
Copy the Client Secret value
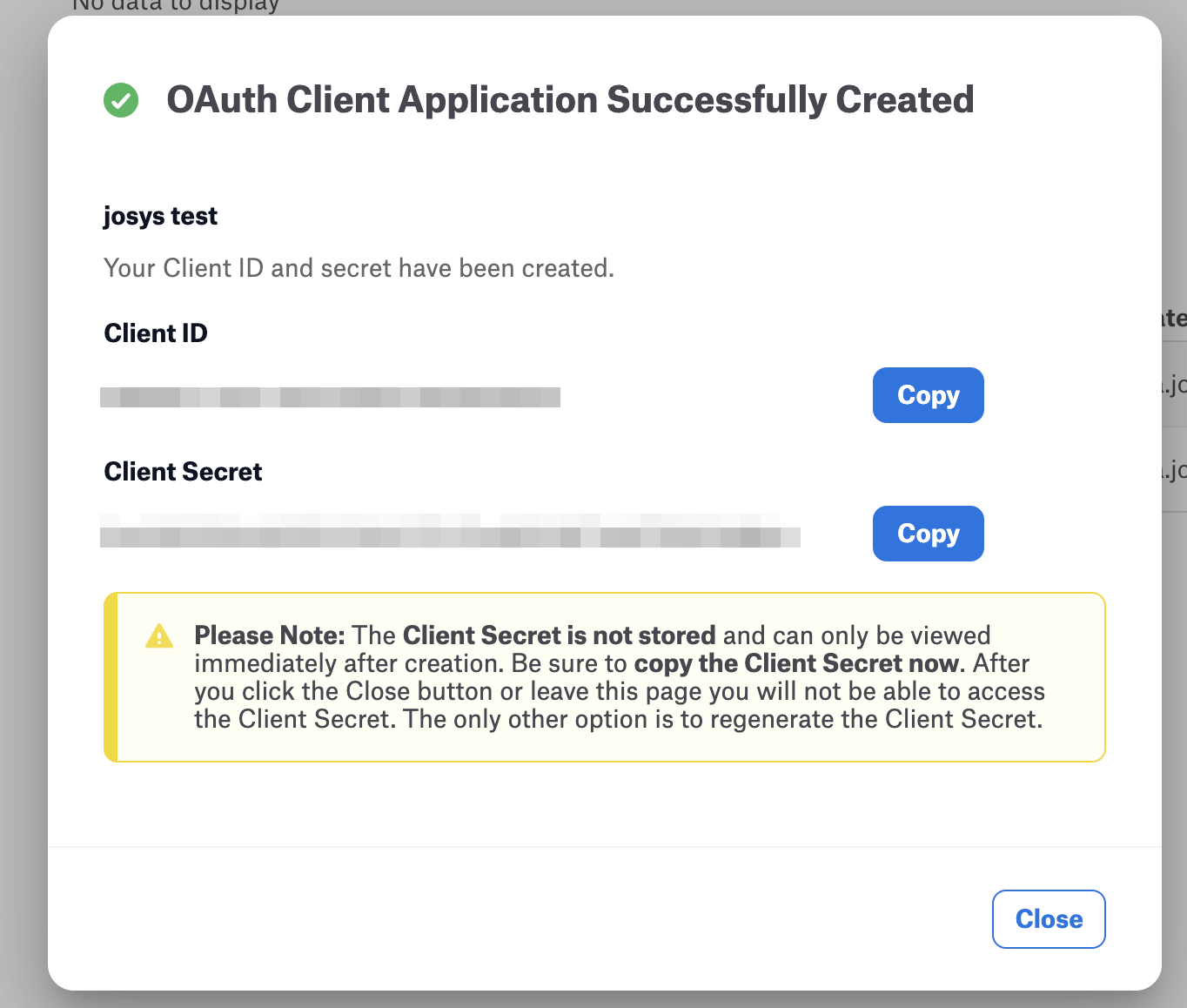click(x=928, y=534)
